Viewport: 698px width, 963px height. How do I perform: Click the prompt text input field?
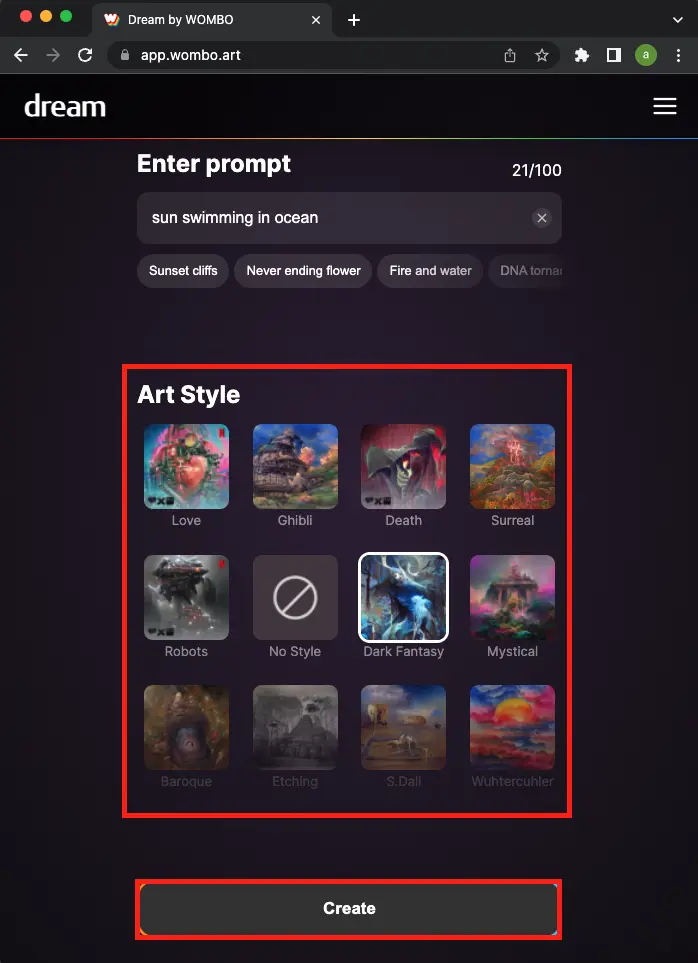(x=349, y=218)
